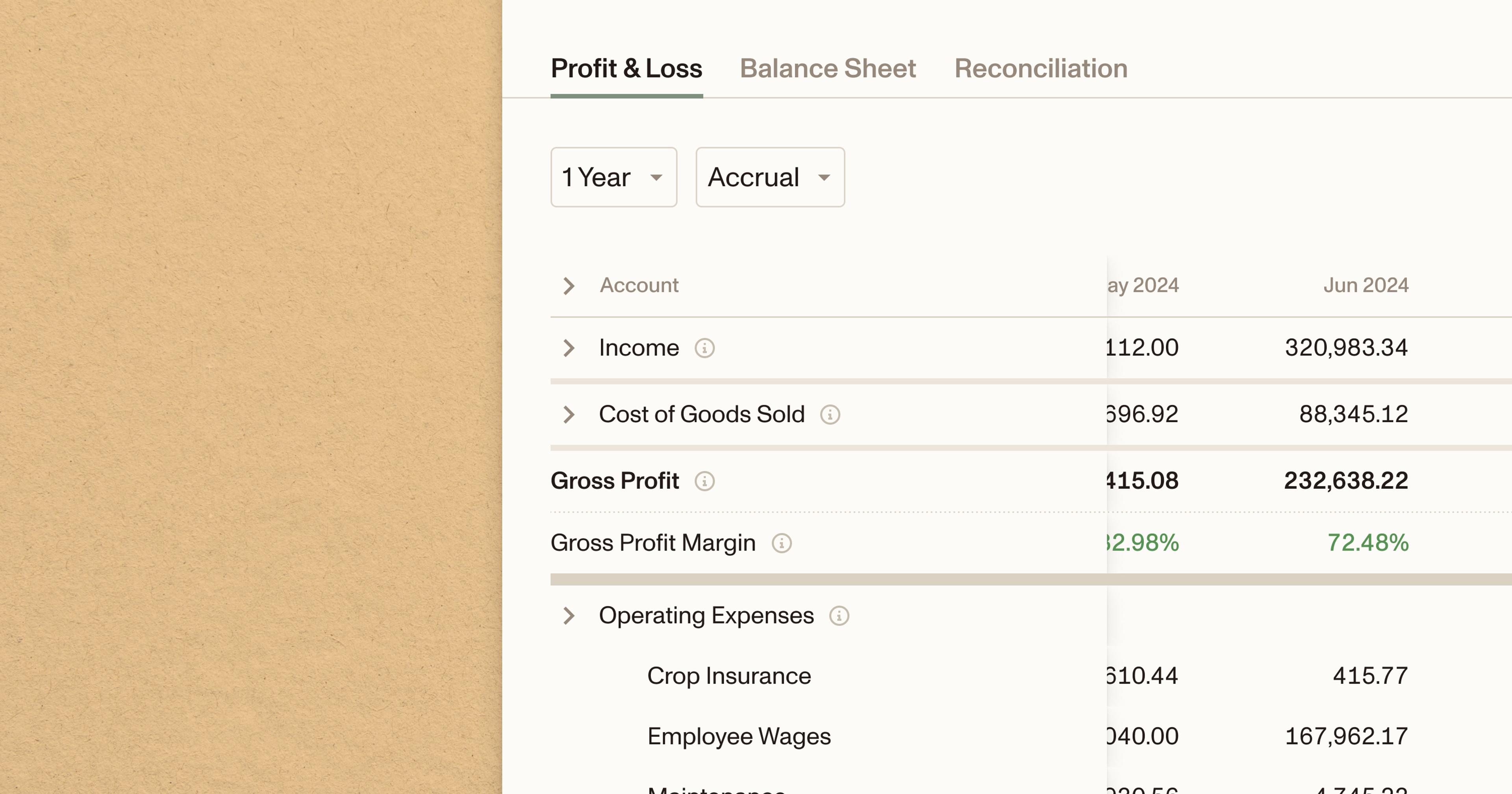Expand the Income row chevron

pyautogui.click(x=568, y=348)
